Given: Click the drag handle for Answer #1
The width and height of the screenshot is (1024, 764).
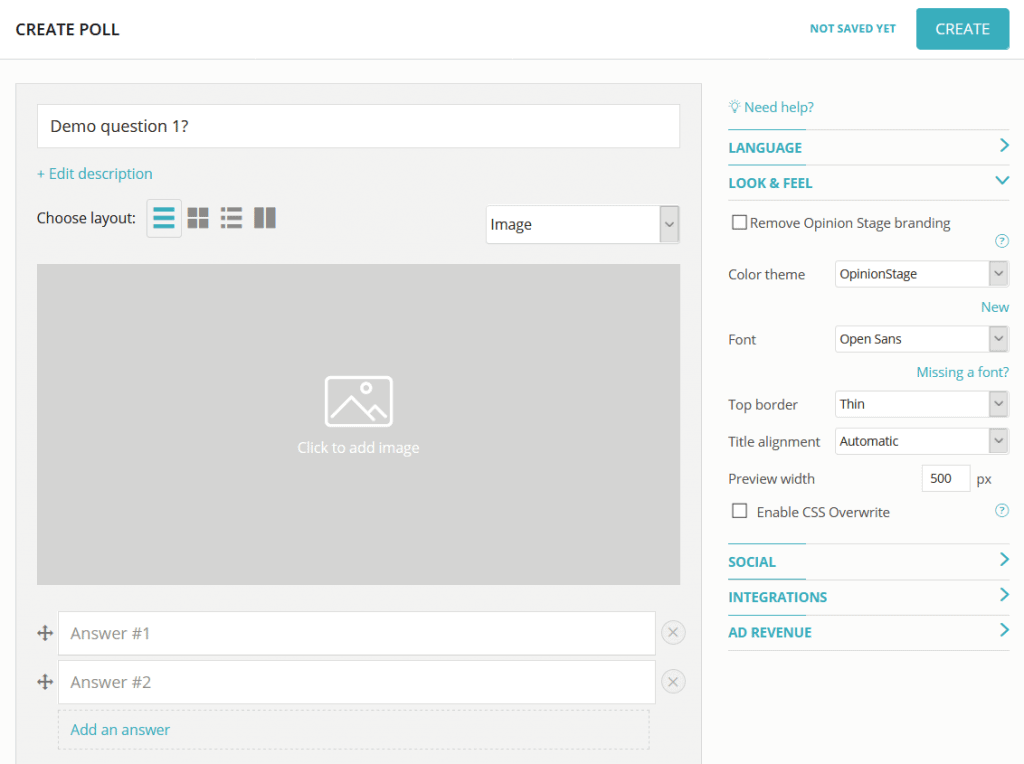Looking at the screenshot, I should (45, 633).
